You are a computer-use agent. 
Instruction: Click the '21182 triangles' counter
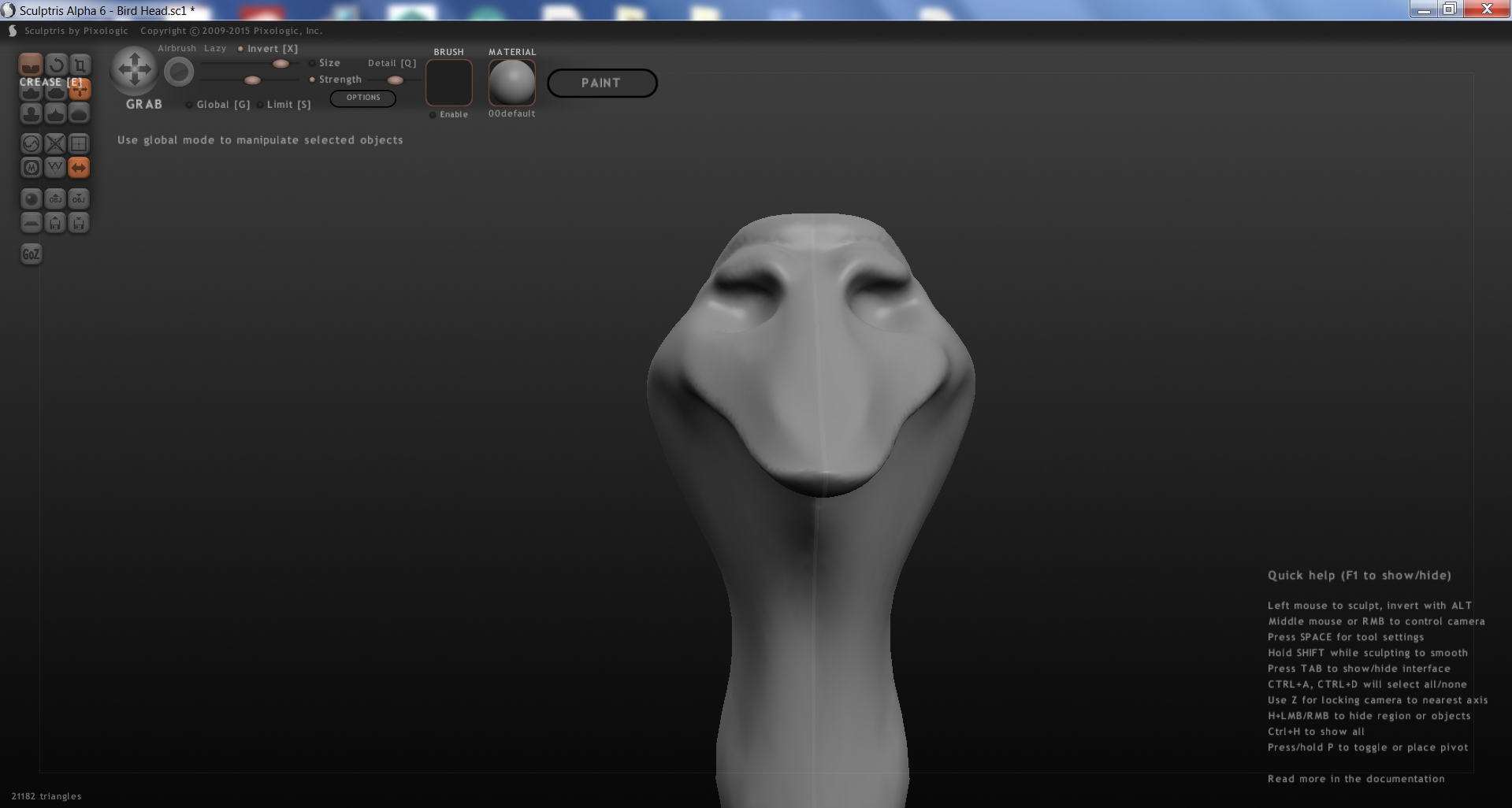click(x=46, y=796)
